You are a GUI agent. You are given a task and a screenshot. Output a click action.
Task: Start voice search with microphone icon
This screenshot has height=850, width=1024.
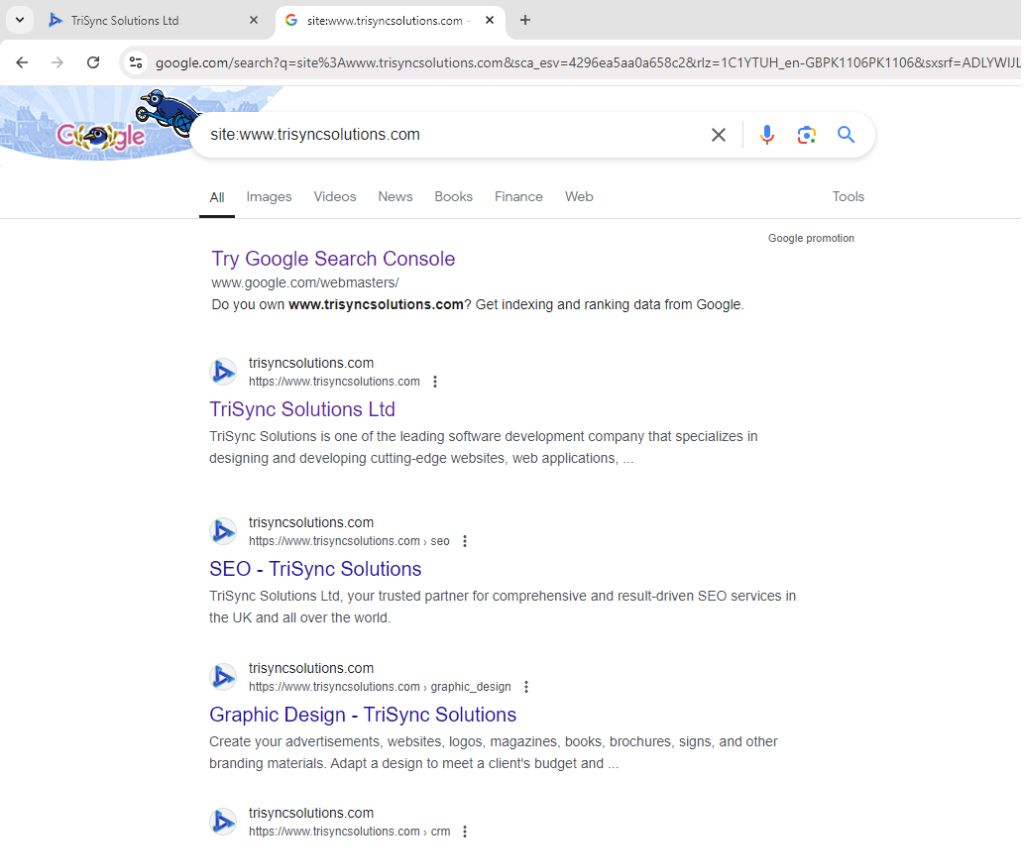click(767, 135)
